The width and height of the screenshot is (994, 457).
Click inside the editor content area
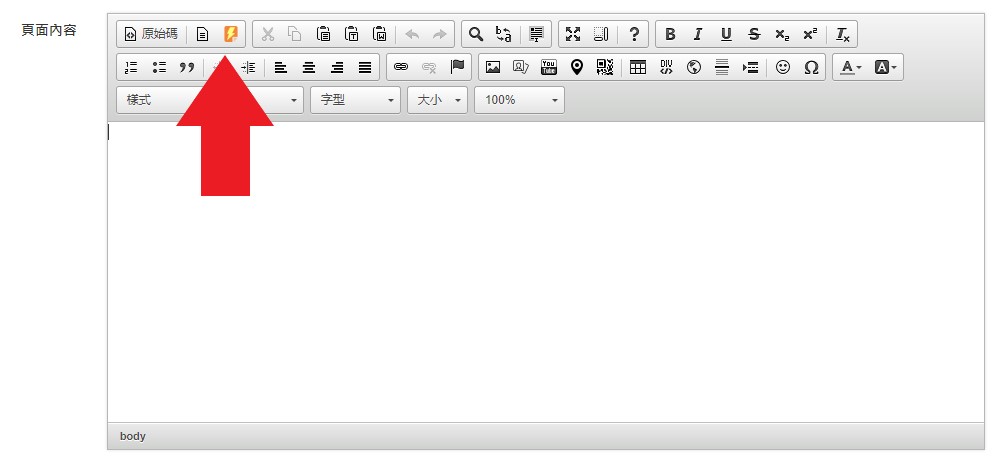546,272
